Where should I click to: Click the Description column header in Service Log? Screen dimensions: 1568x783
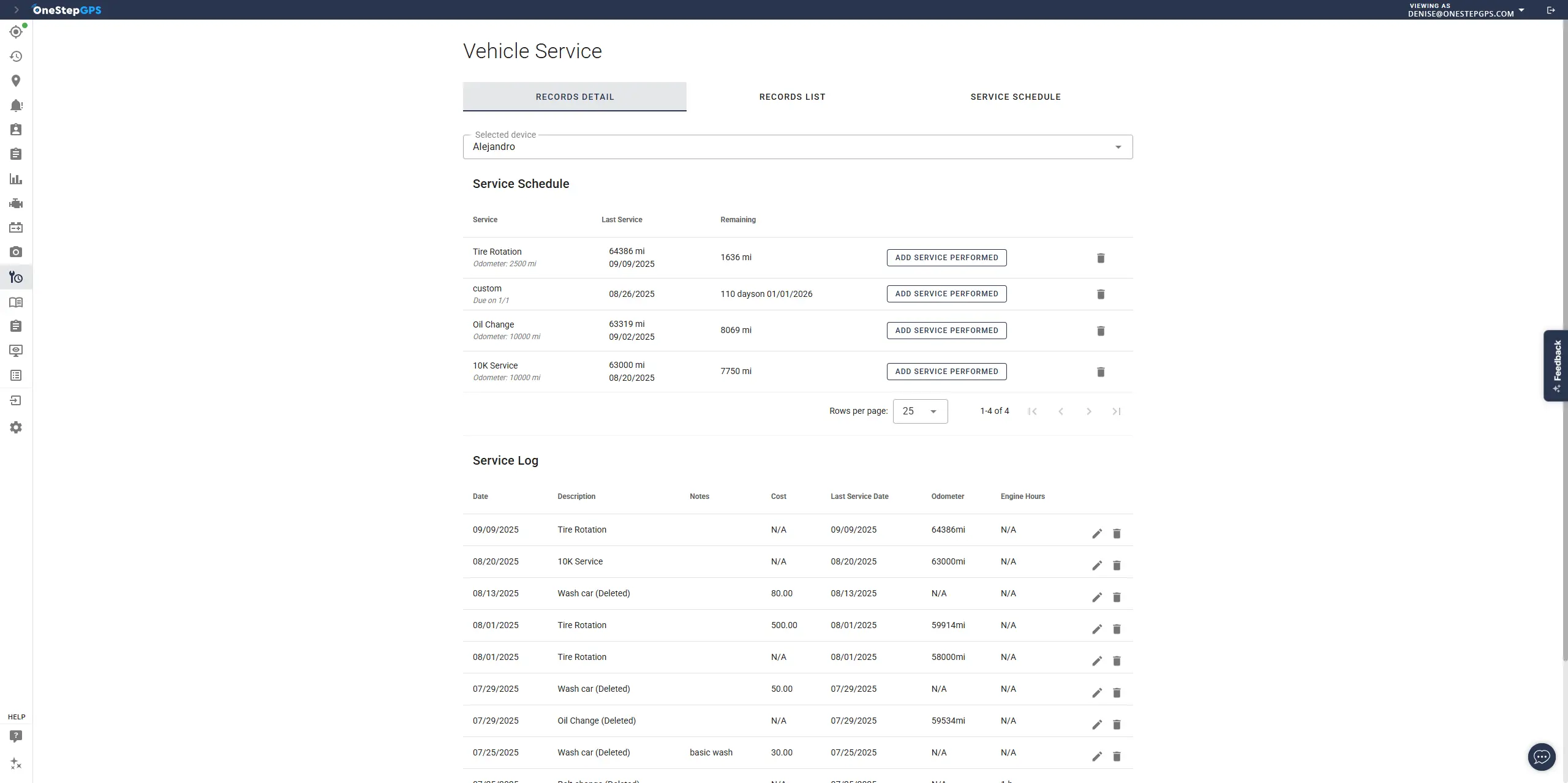tap(576, 496)
